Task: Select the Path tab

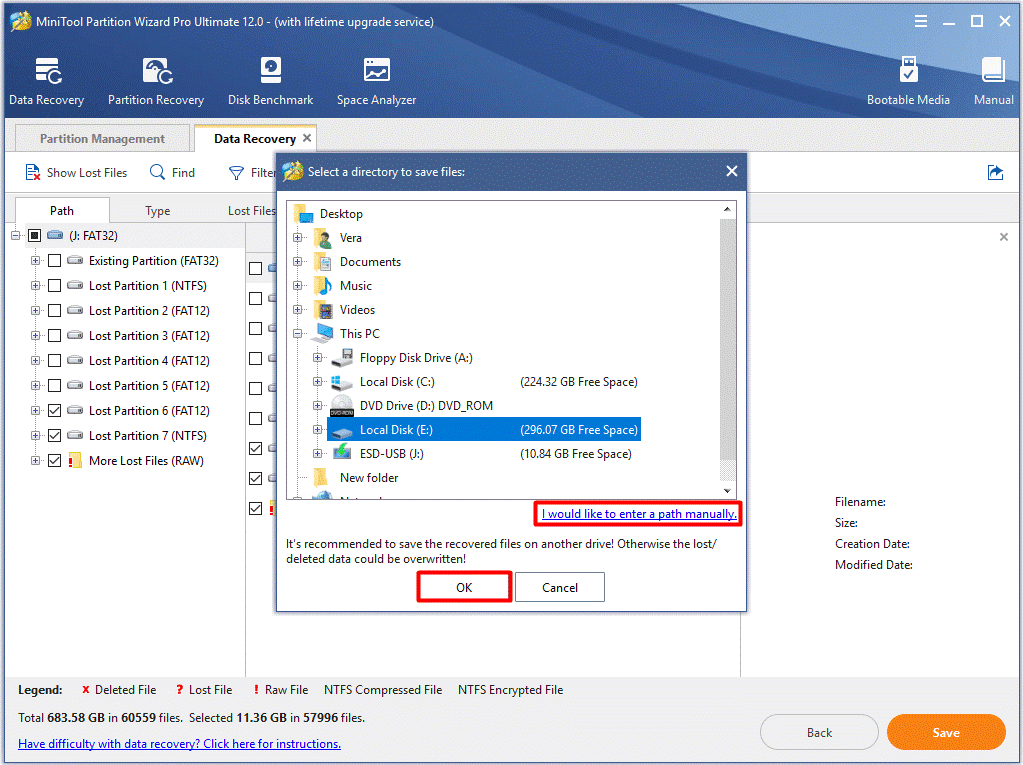Action: click(x=62, y=211)
